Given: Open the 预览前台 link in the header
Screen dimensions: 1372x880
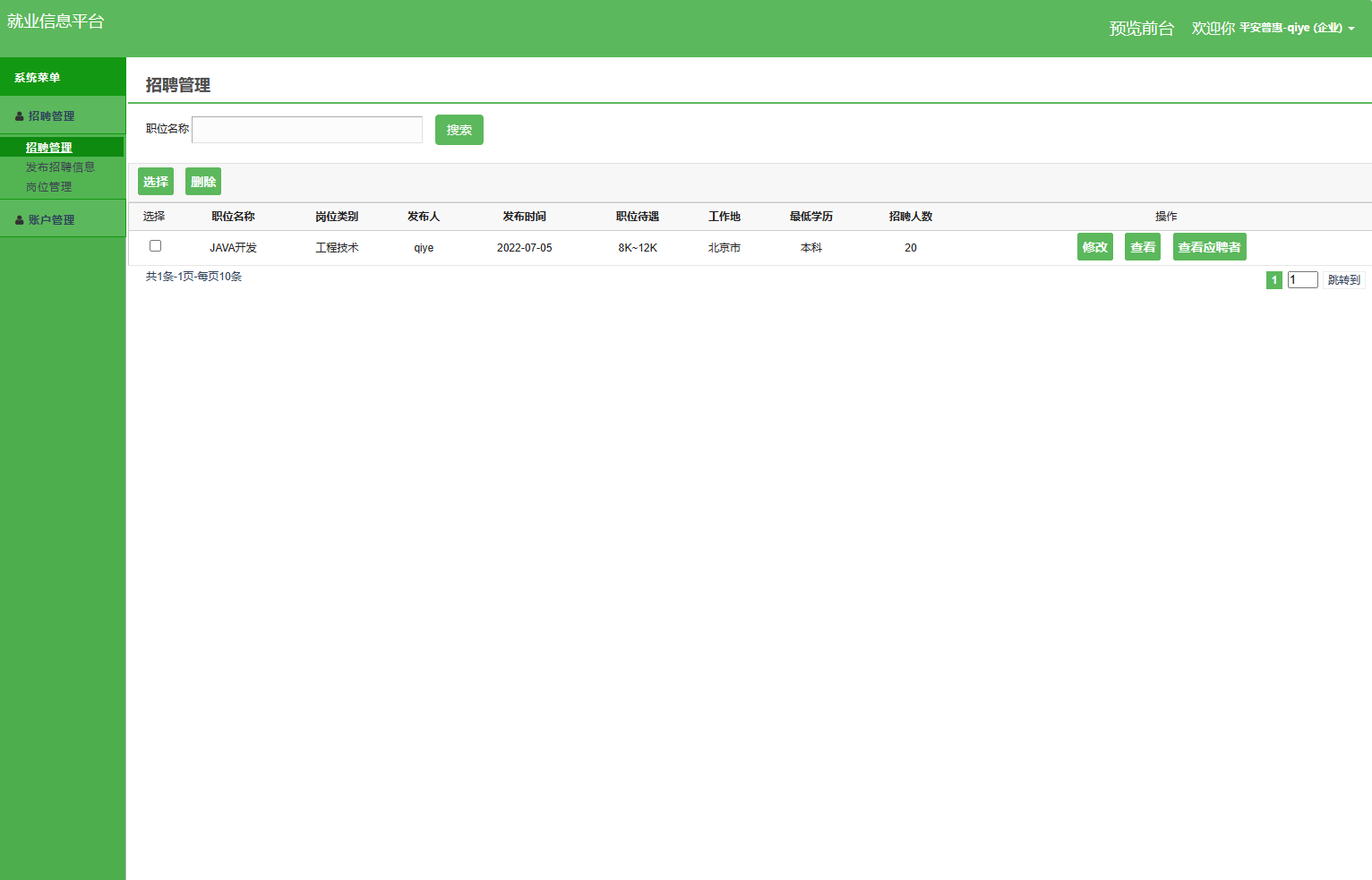Looking at the screenshot, I should coord(1142,29).
